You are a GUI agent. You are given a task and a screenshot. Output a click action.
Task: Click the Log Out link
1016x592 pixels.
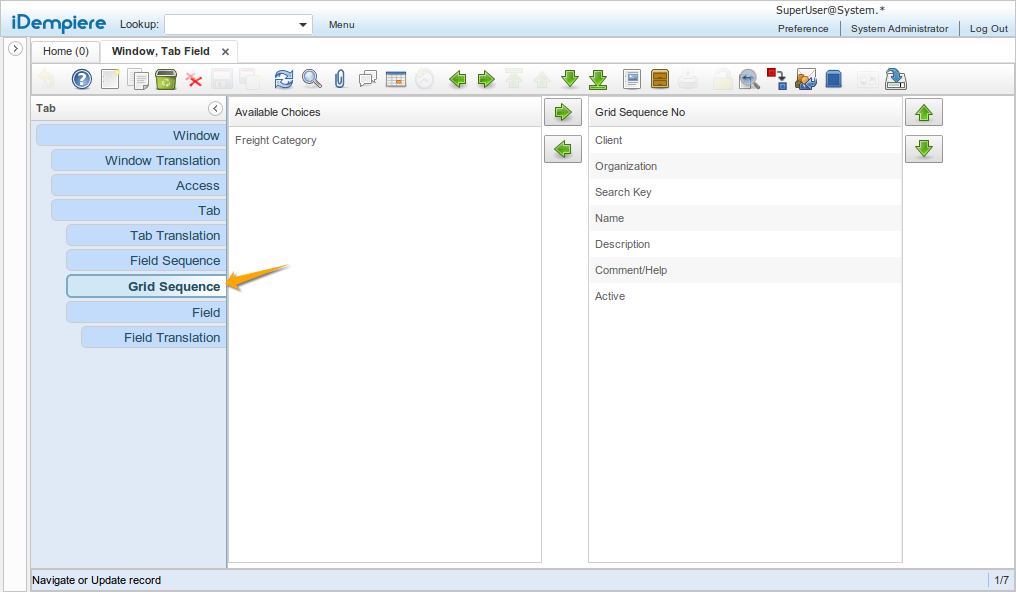[x=988, y=29]
